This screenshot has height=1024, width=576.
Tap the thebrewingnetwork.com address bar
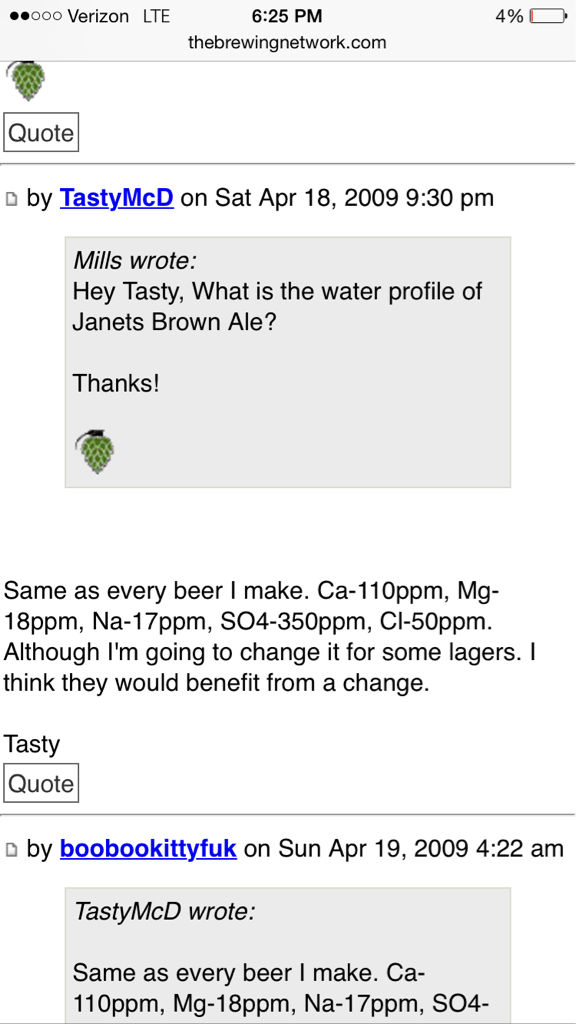(287, 43)
